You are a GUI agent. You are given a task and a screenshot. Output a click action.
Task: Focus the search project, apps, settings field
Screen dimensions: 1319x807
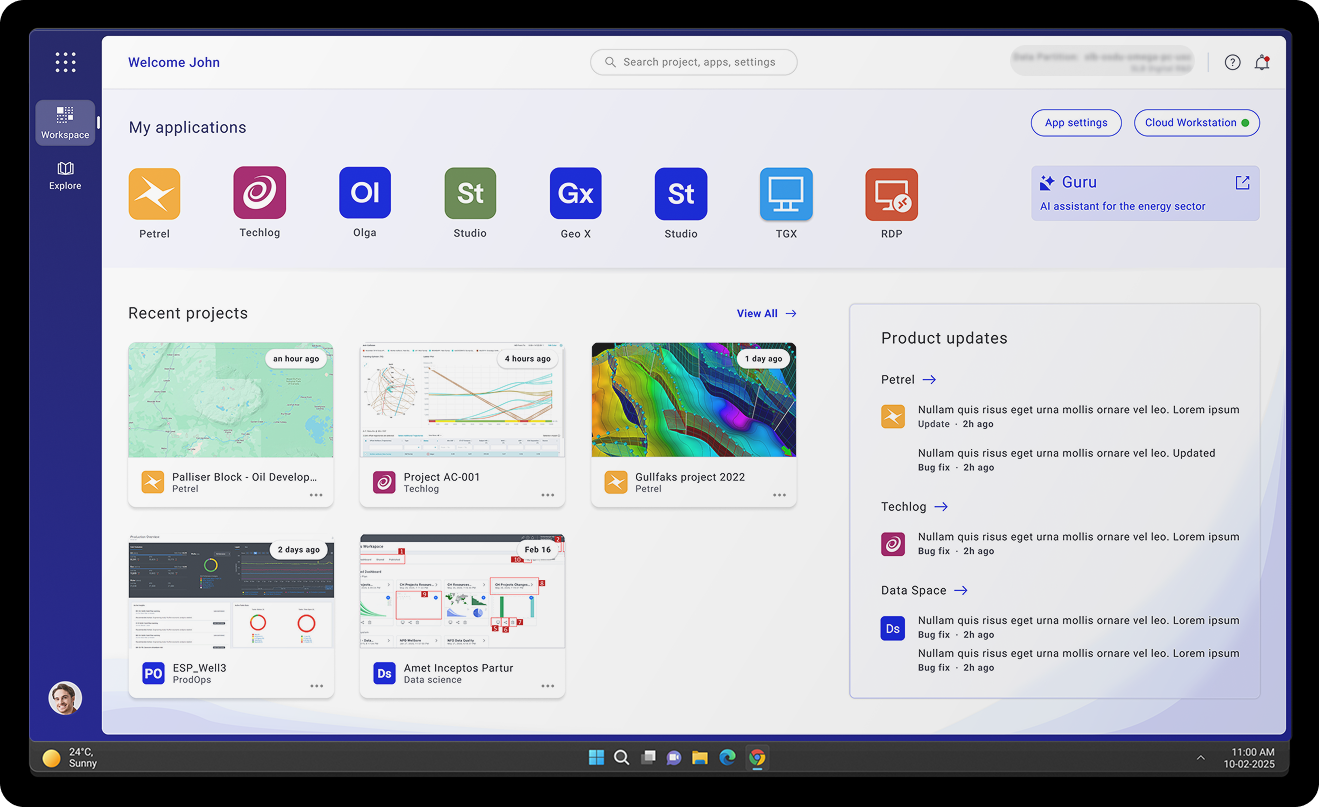tap(694, 62)
